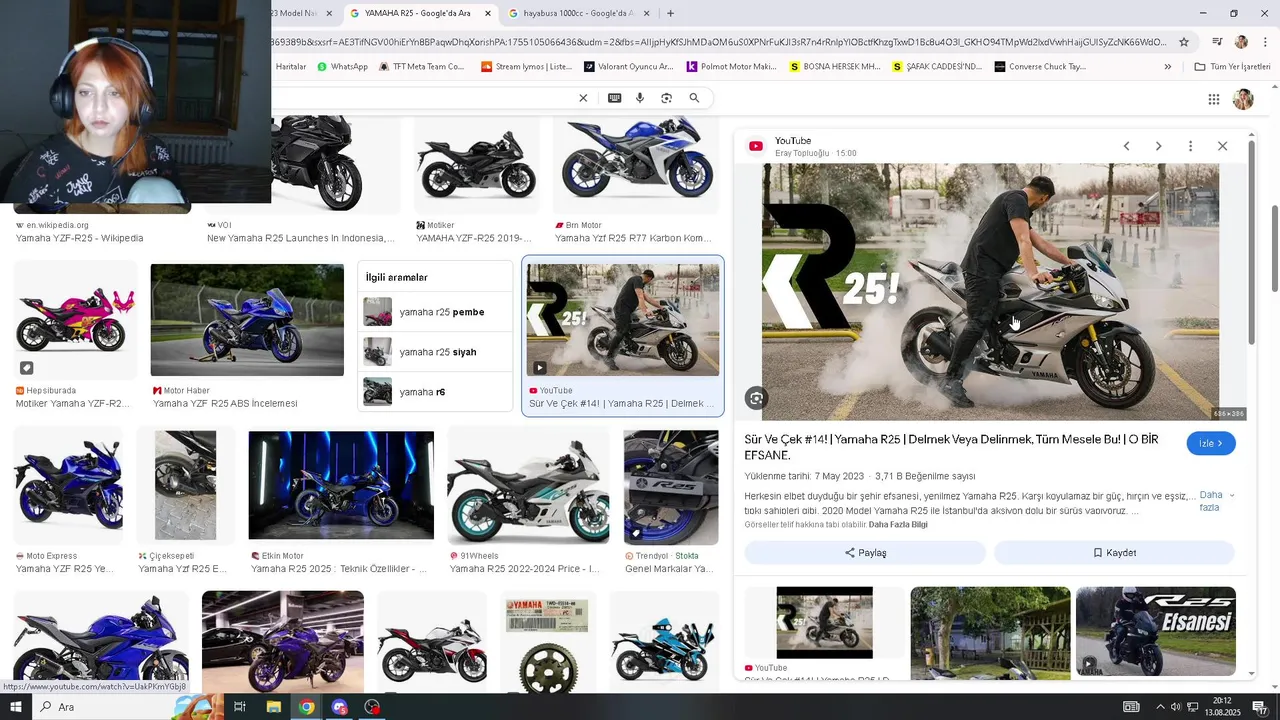
Task: Open Task View on taskbar
Action: click(240, 707)
